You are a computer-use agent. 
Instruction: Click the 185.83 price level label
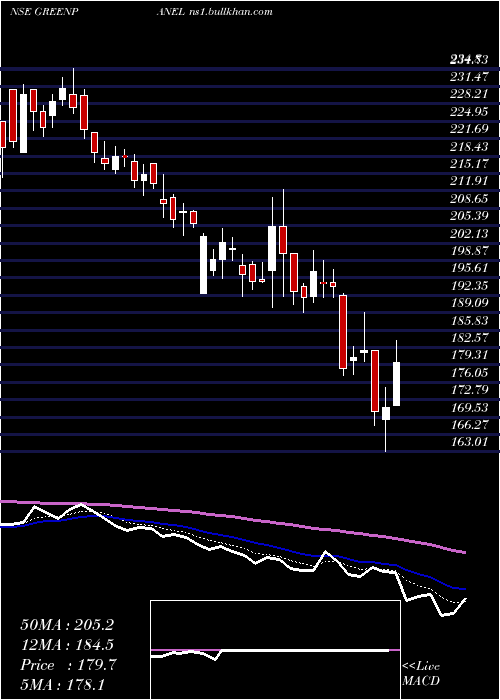tap(469, 321)
